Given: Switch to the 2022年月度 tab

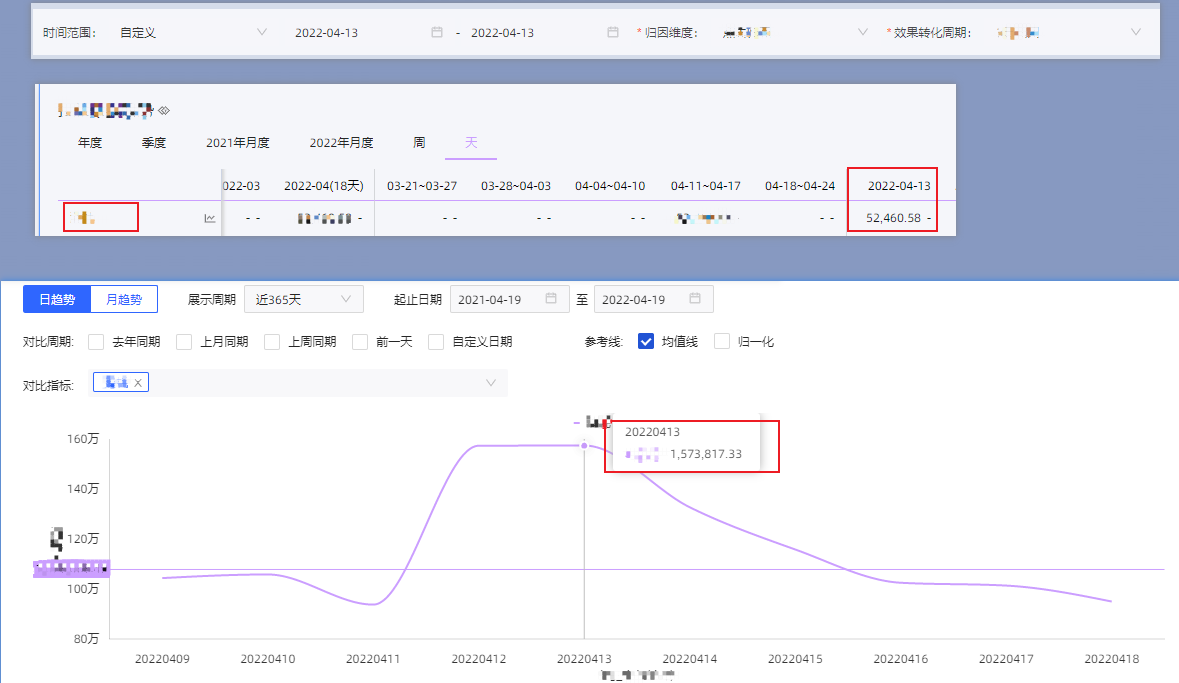Looking at the screenshot, I should point(341,143).
